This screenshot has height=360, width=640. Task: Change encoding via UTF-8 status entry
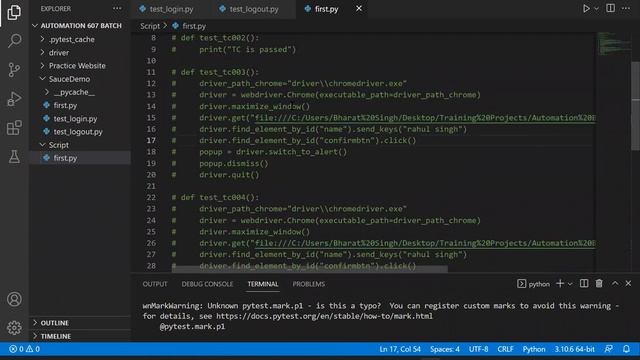coord(478,349)
